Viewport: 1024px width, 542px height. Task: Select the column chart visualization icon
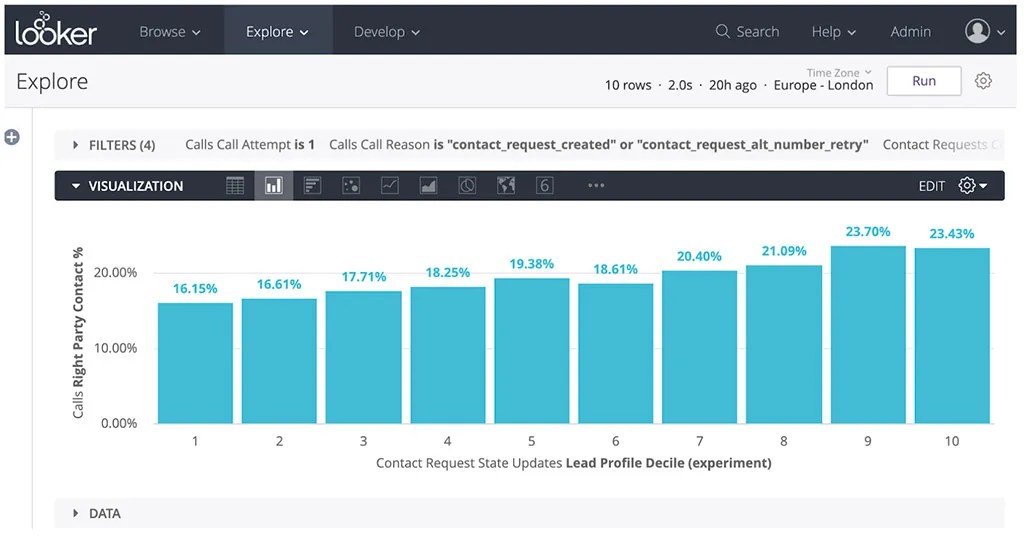point(274,186)
